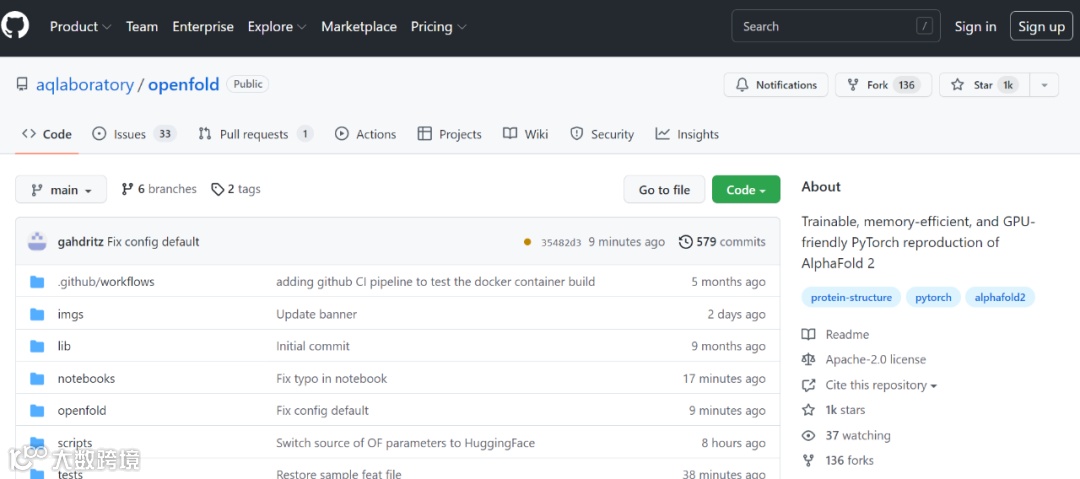This screenshot has height=479, width=1080.
Task: Click the pending commit status dot
Action: coord(528,242)
